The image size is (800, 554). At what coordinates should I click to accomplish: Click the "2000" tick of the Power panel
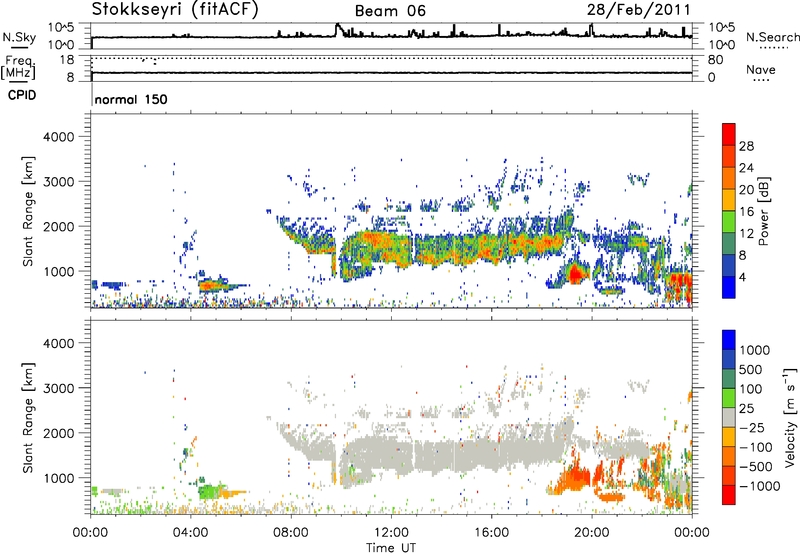click(58, 226)
